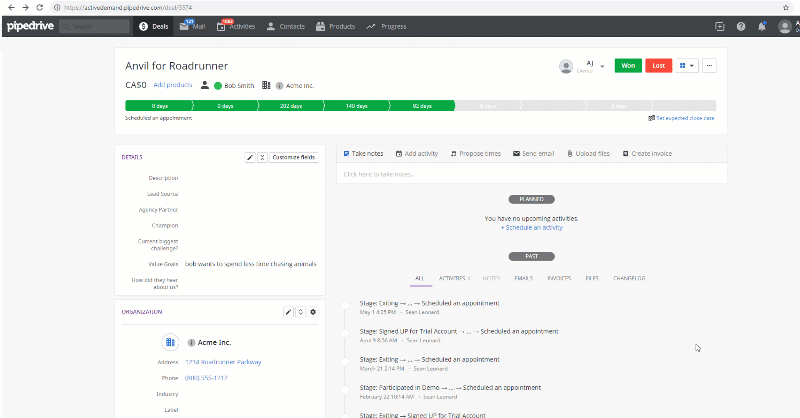800x418 pixels.
Task: Mark the deal as Lost
Action: point(659,66)
